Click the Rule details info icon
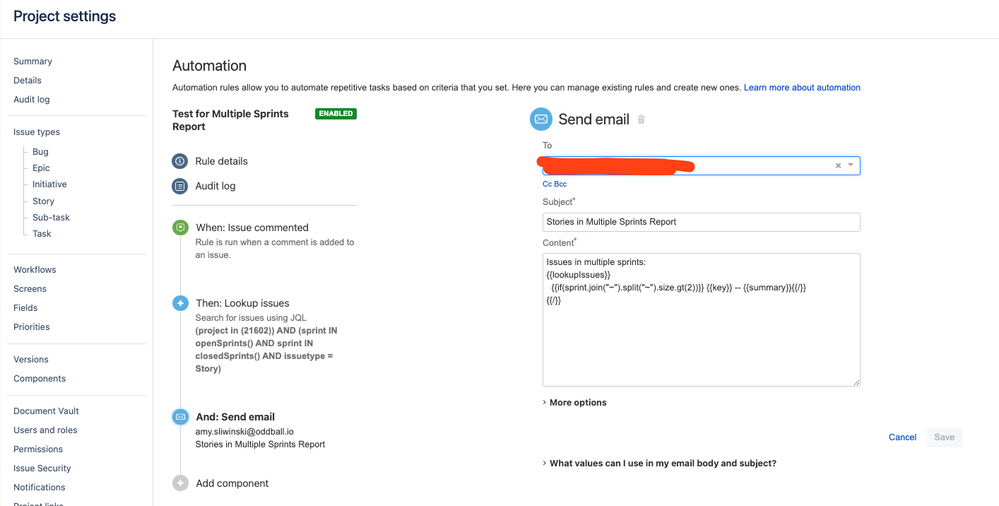The width and height of the screenshot is (999, 506). click(180, 161)
